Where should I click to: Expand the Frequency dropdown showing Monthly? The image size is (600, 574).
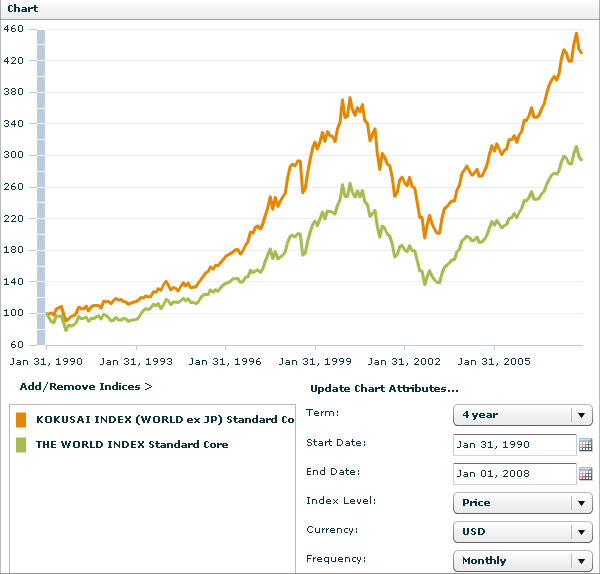point(523,561)
